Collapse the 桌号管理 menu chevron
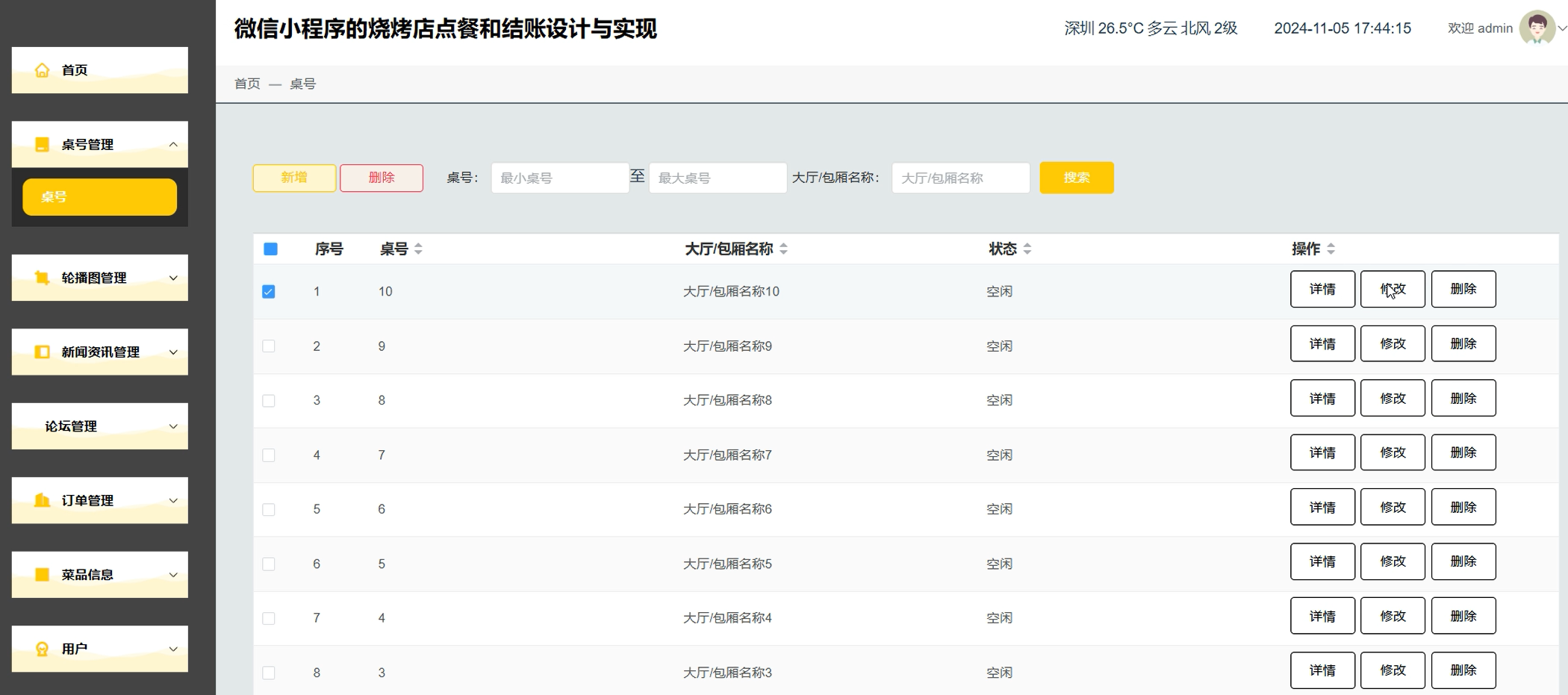The height and width of the screenshot is (695, 1568). pyautogui.click(x=173, y=144)
